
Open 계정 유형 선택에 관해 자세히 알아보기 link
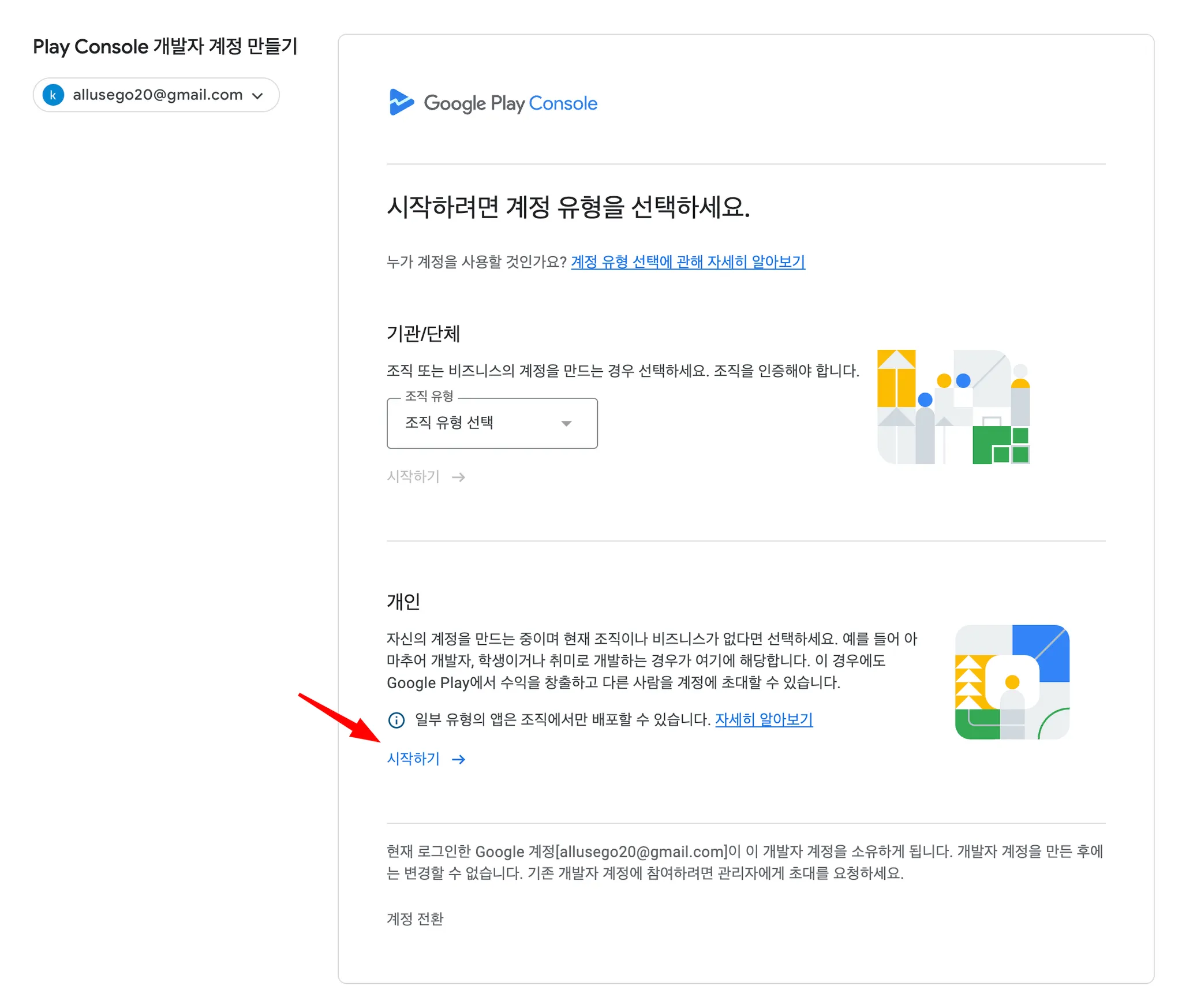[687, 262]
